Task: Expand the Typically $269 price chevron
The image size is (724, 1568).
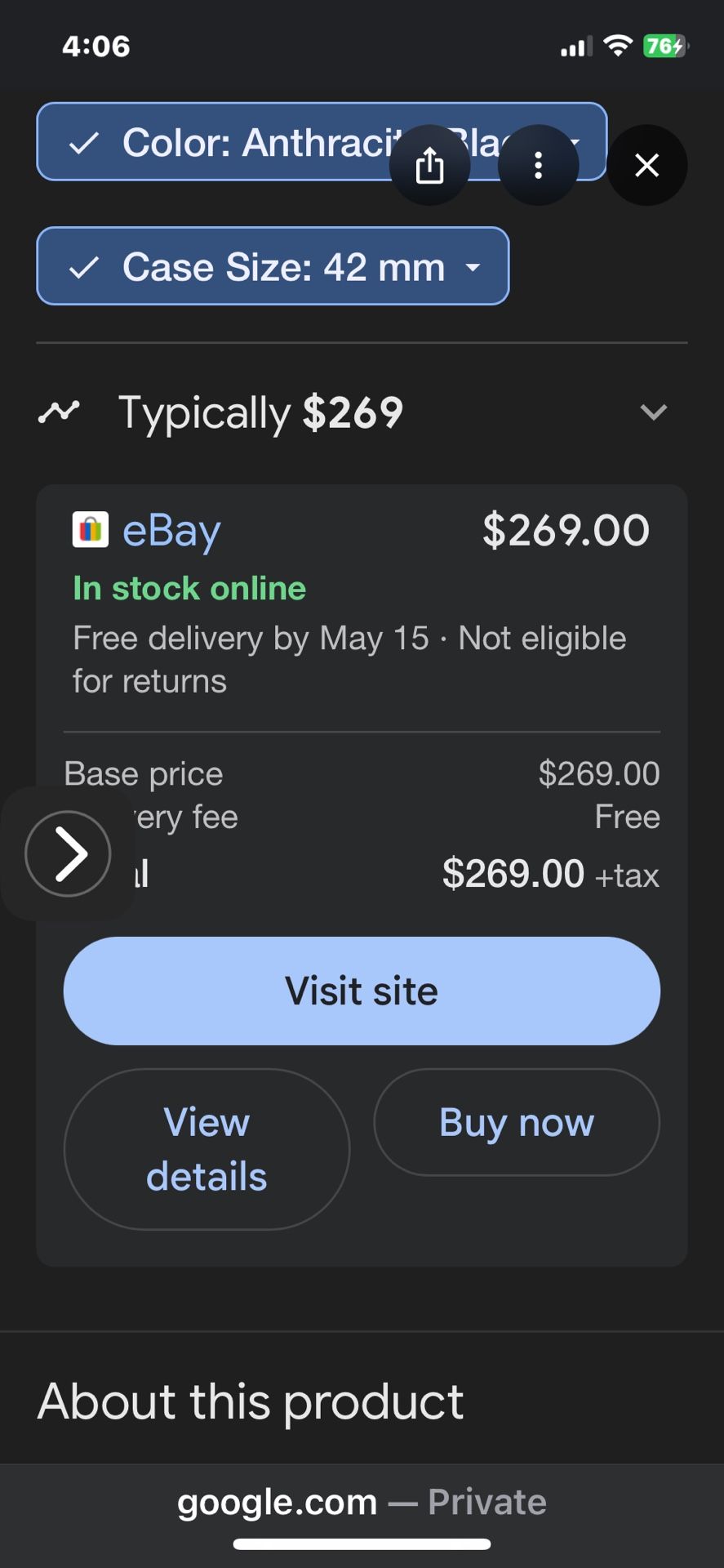Action: [x=654, y=412]
